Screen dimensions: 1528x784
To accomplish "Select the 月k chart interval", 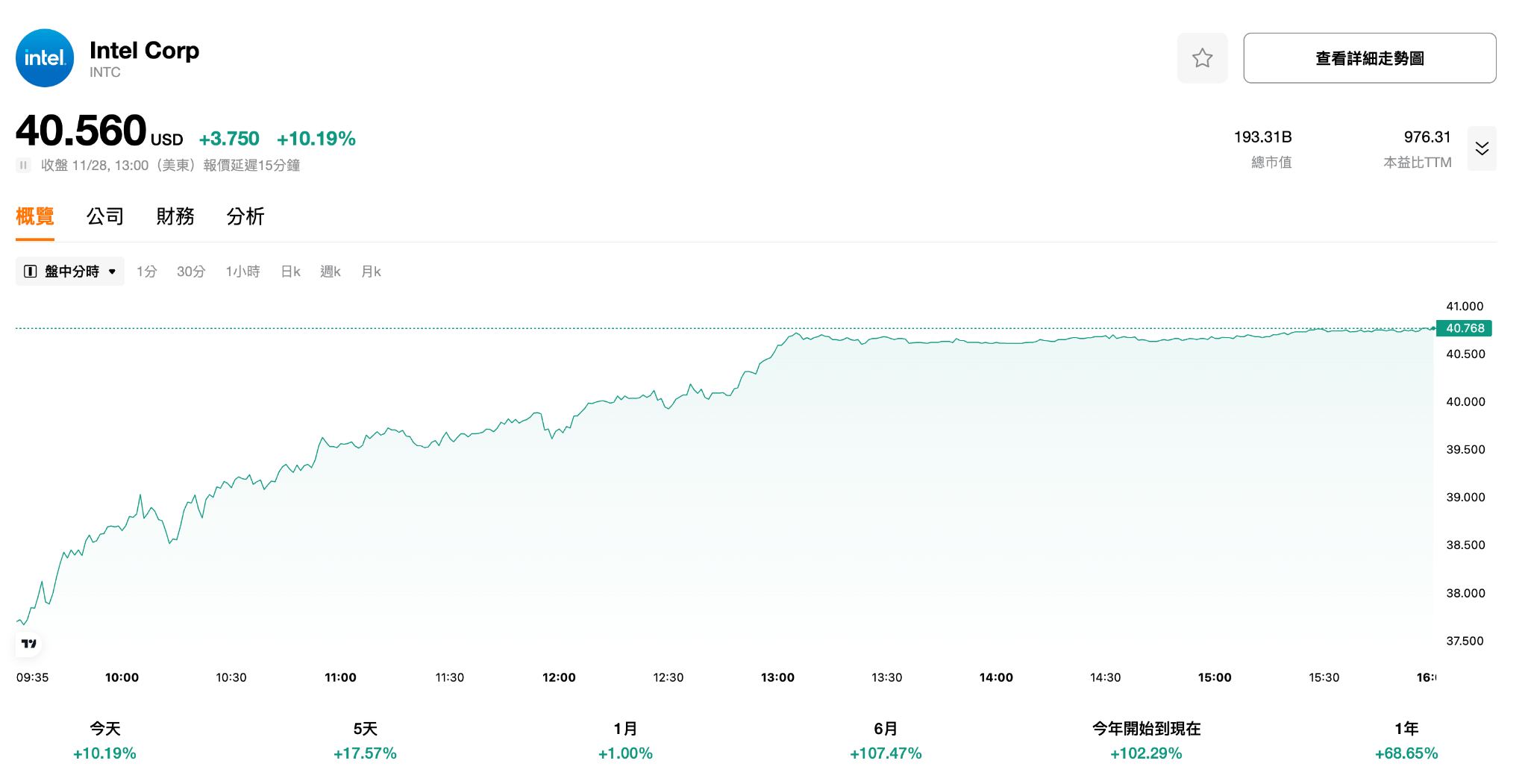I will point(371,272).
